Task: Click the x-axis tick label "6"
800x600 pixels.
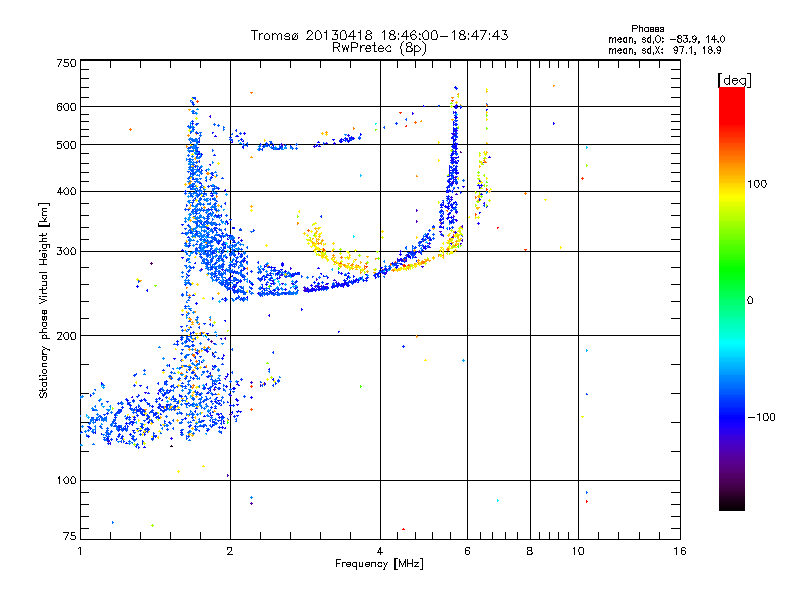Action: (x=467, y=551)
